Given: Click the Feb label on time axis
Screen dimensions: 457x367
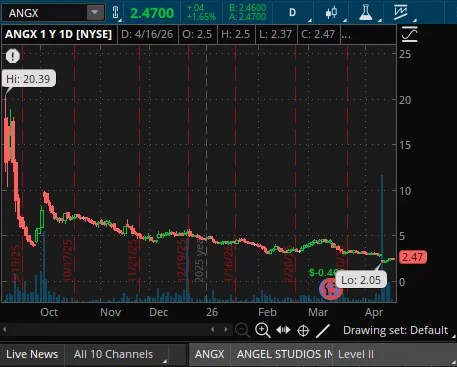Looking at the screenshot, I should point(267,312).
